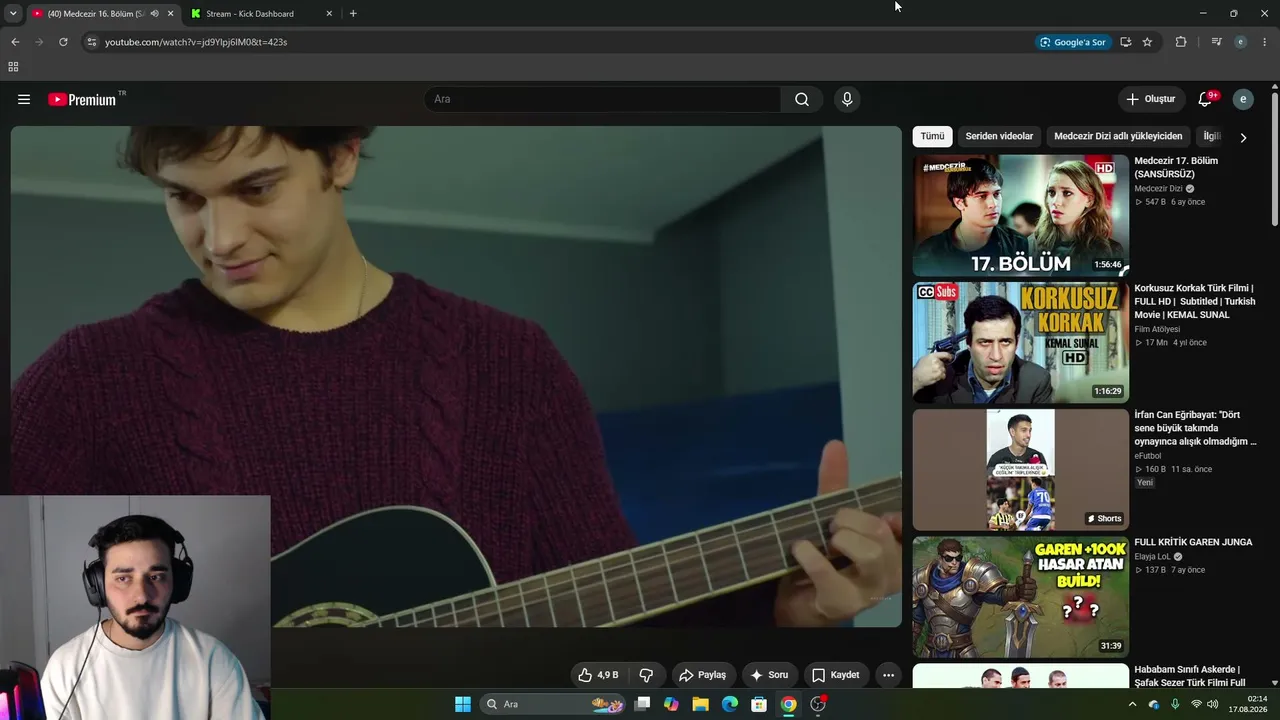This screenshot has height=720, width=1280.
Task: Launch Copilot from the taskbar
Action: [x=671, y=704]
